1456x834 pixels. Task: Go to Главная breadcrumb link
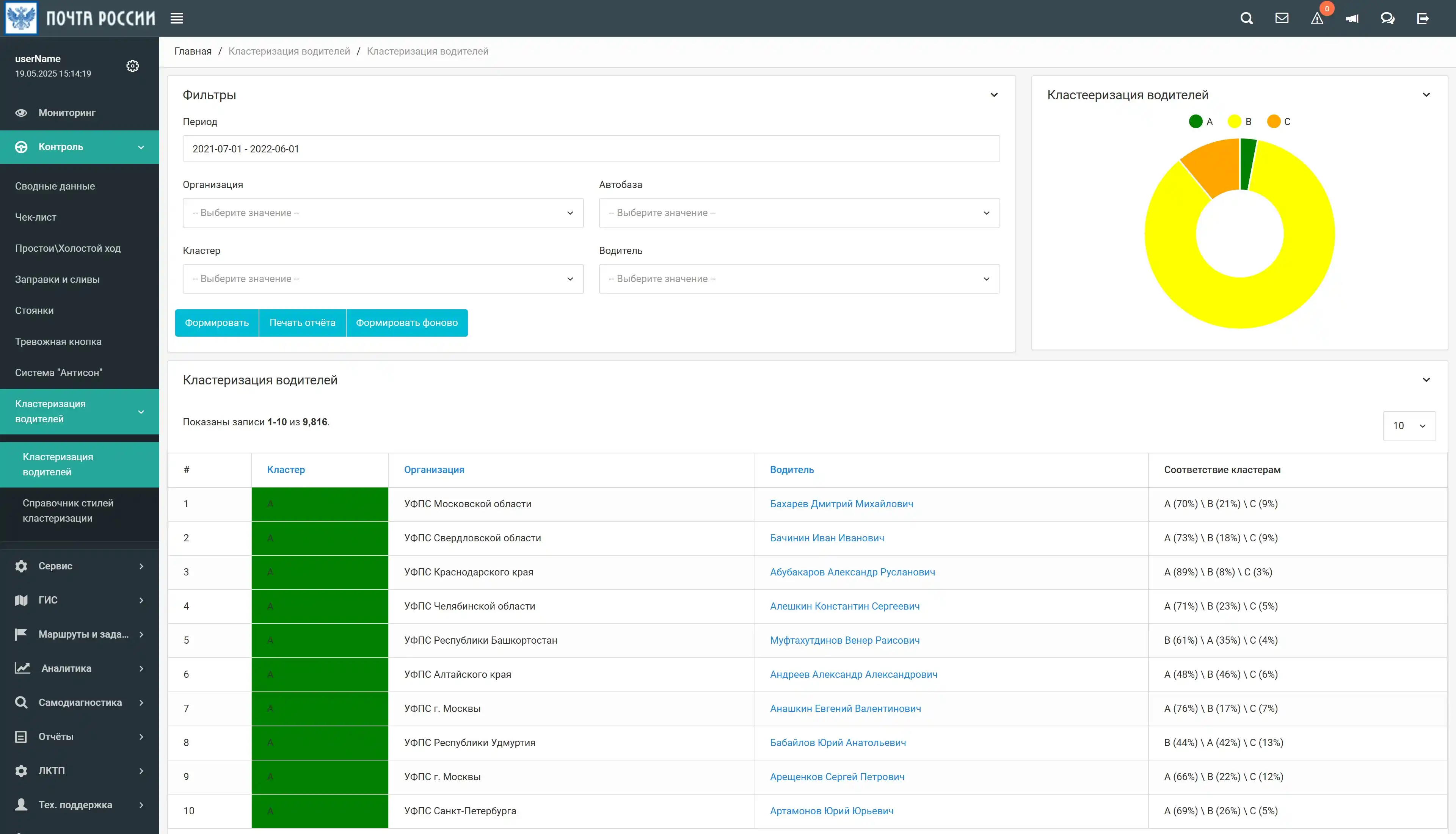point(193,51)
